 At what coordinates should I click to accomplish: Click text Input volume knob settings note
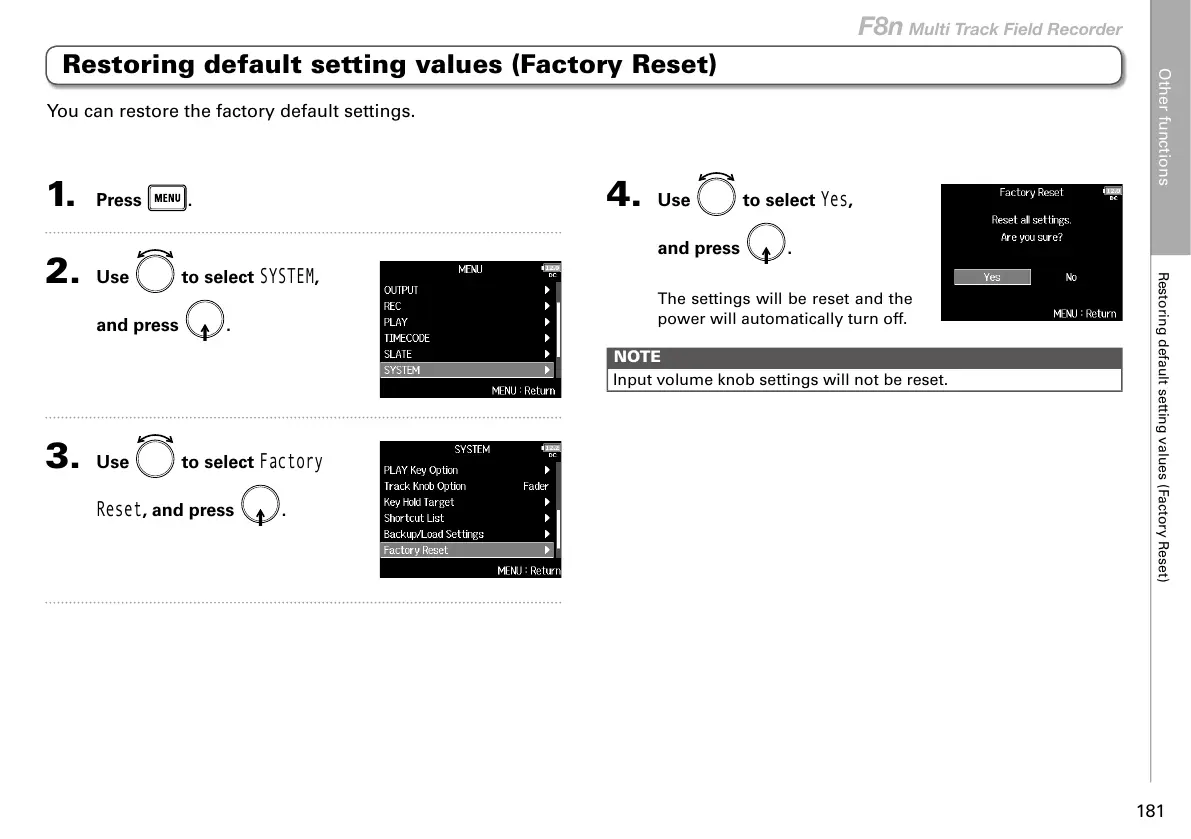pyautogui.click(x=780, y=380)
